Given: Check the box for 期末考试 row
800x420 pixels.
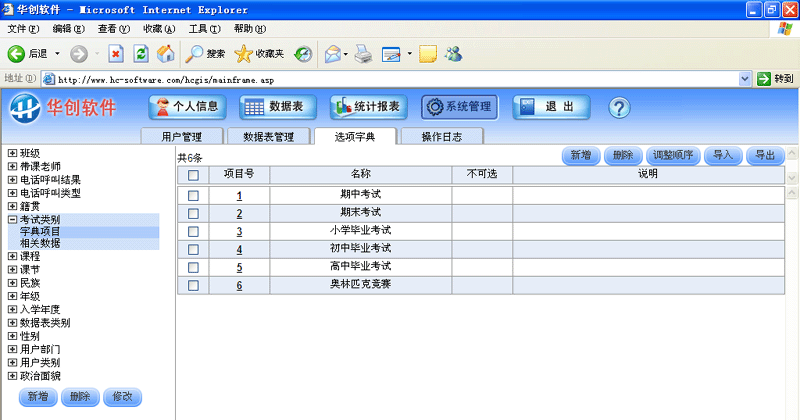Looking at the screenshot, I should [193, 214].
